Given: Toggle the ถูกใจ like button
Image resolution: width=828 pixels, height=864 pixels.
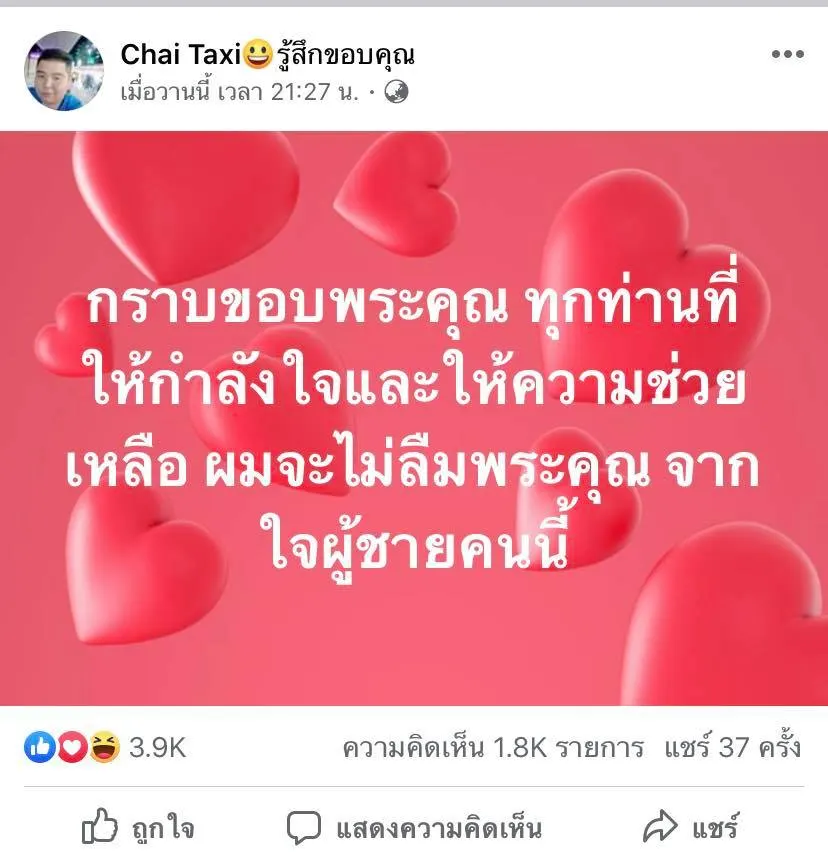Looking at the screenshot, I should click(138, 827).
